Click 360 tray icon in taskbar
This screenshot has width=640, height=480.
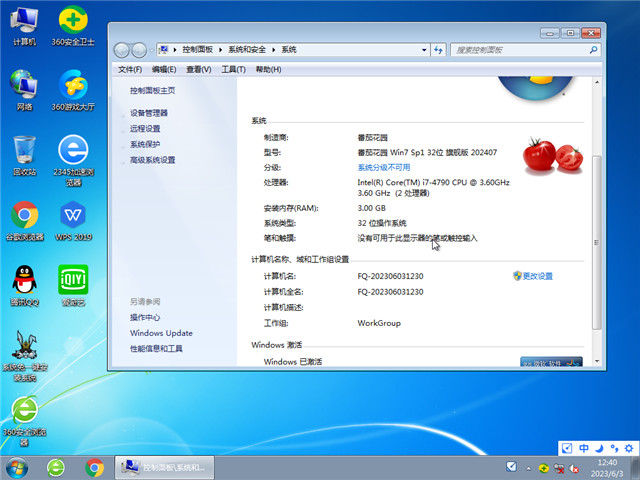pyautogui.click(x=543, y=468)
